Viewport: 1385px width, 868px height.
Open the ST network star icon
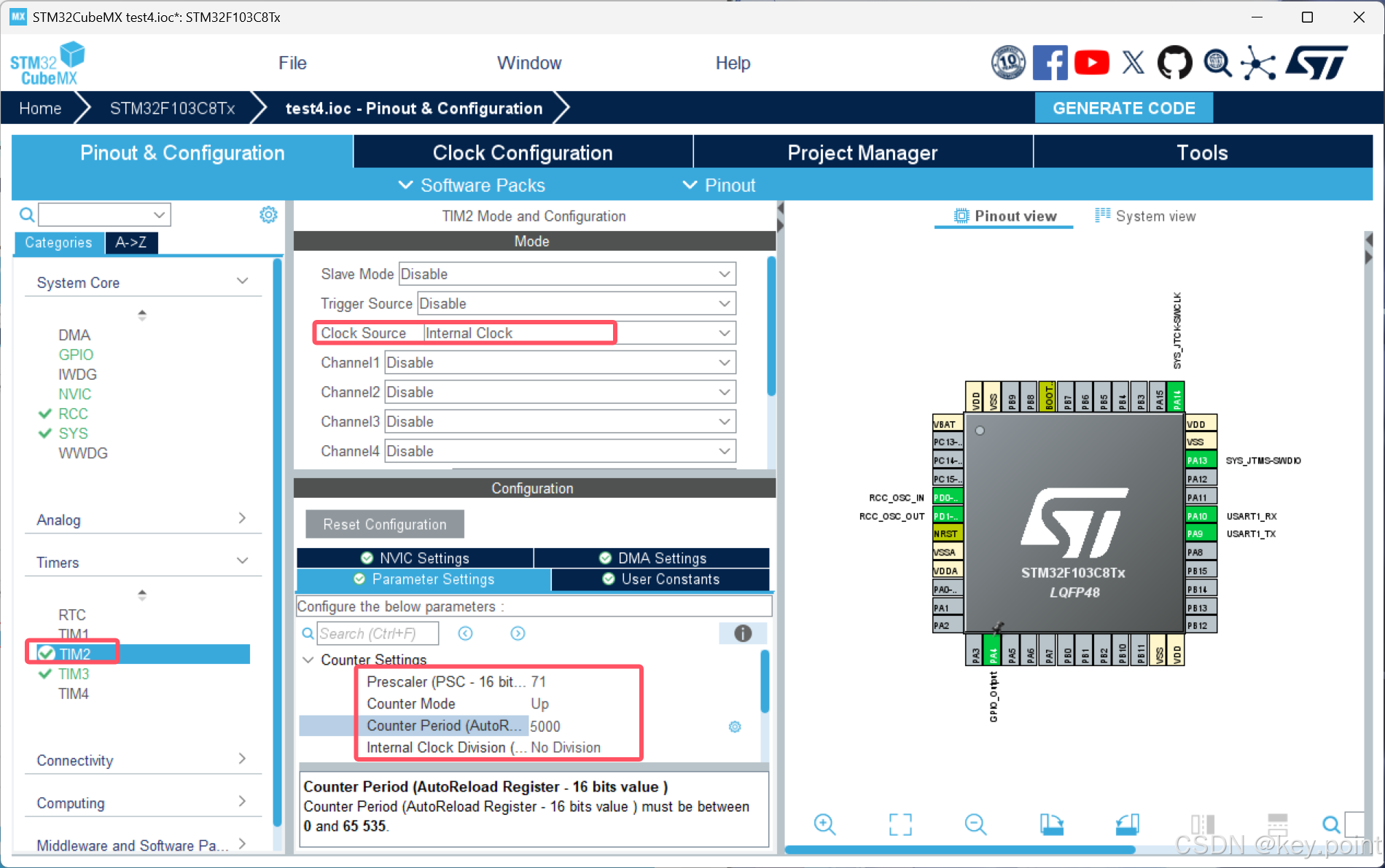1259,63
